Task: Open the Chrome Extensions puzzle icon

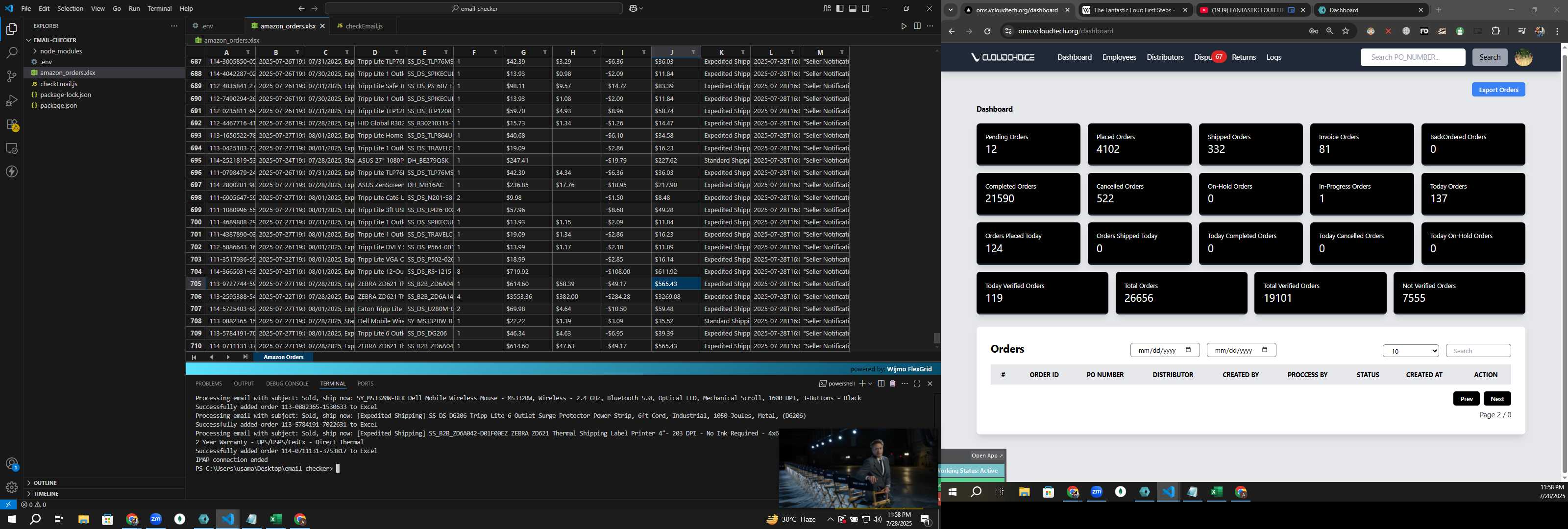Action: 1495,31
